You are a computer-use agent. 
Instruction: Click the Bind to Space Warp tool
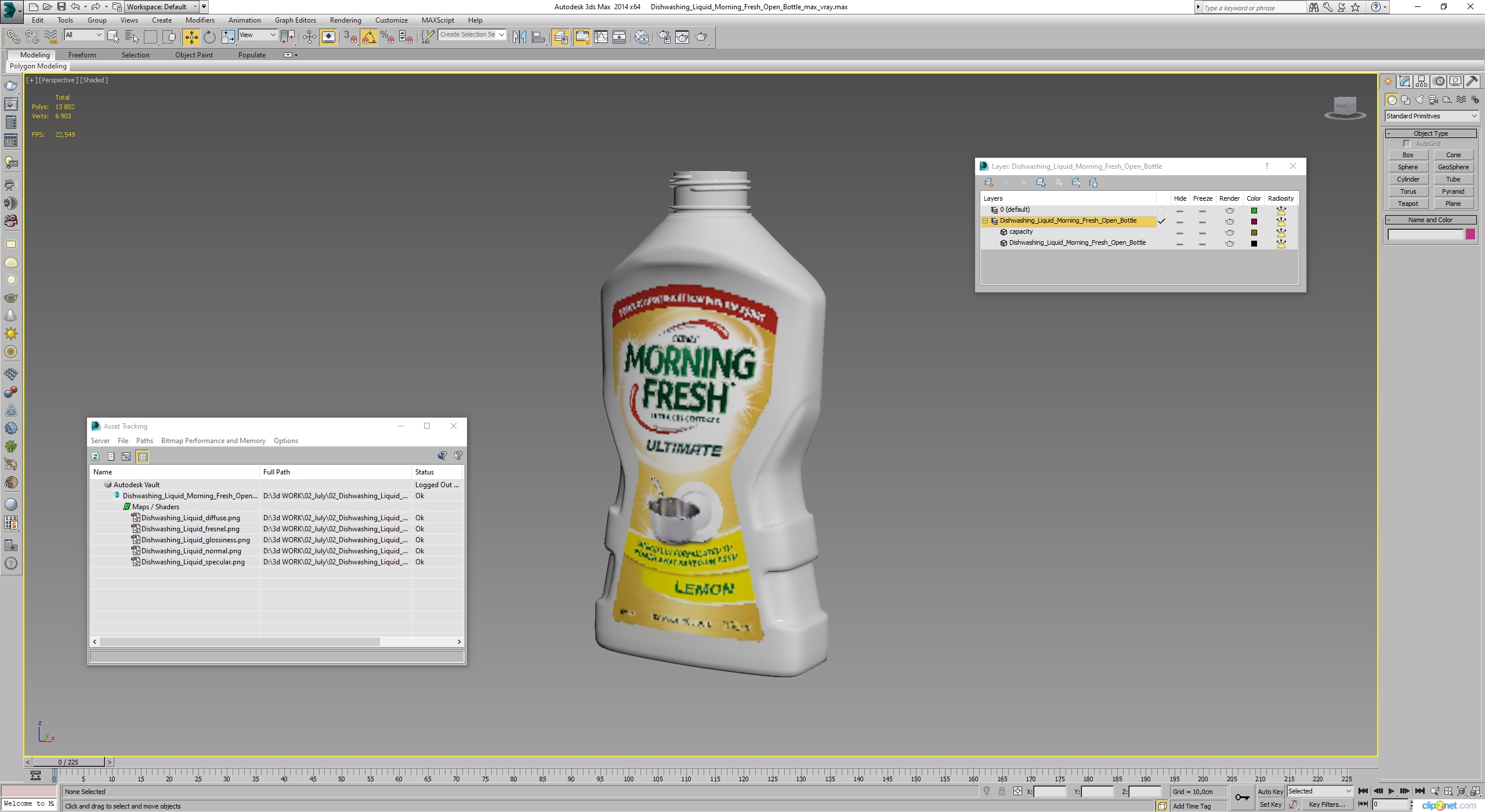tap(51, 37)
